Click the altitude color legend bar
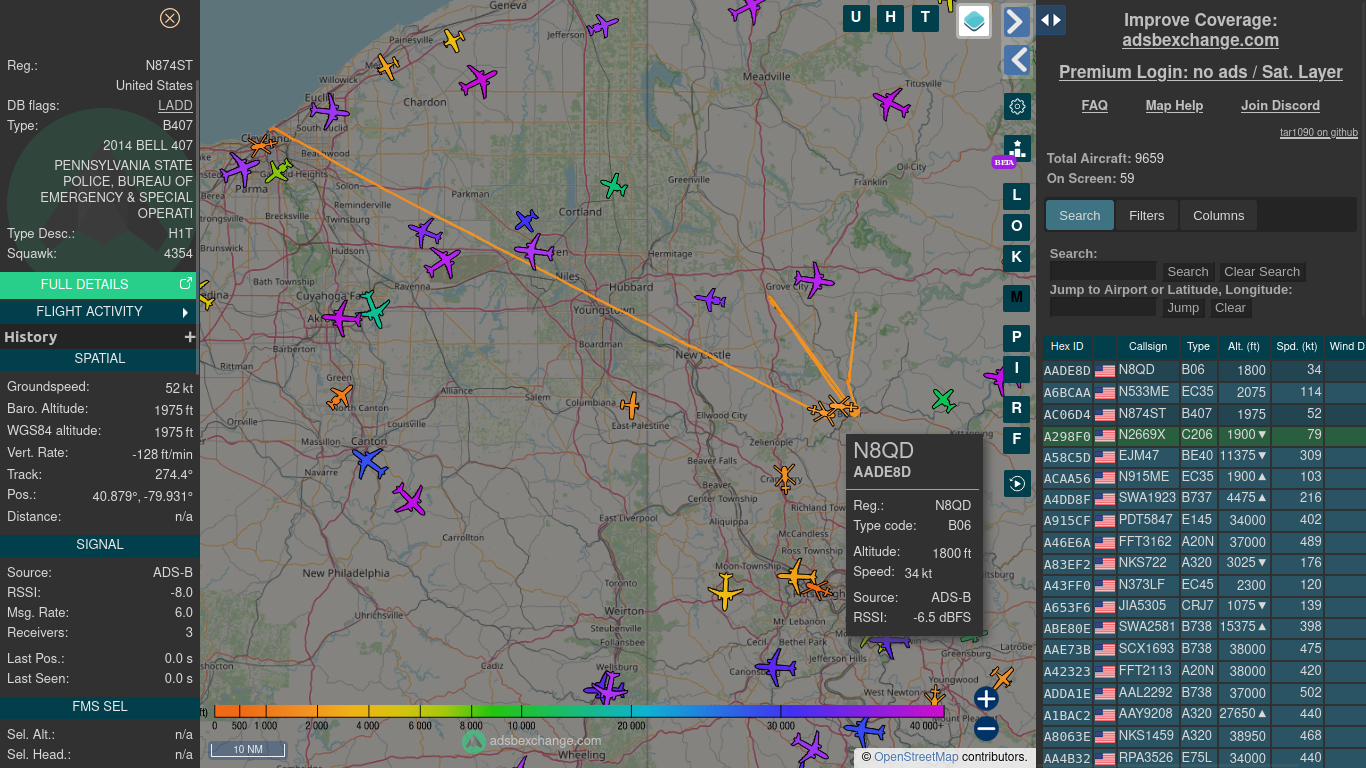 579,711
